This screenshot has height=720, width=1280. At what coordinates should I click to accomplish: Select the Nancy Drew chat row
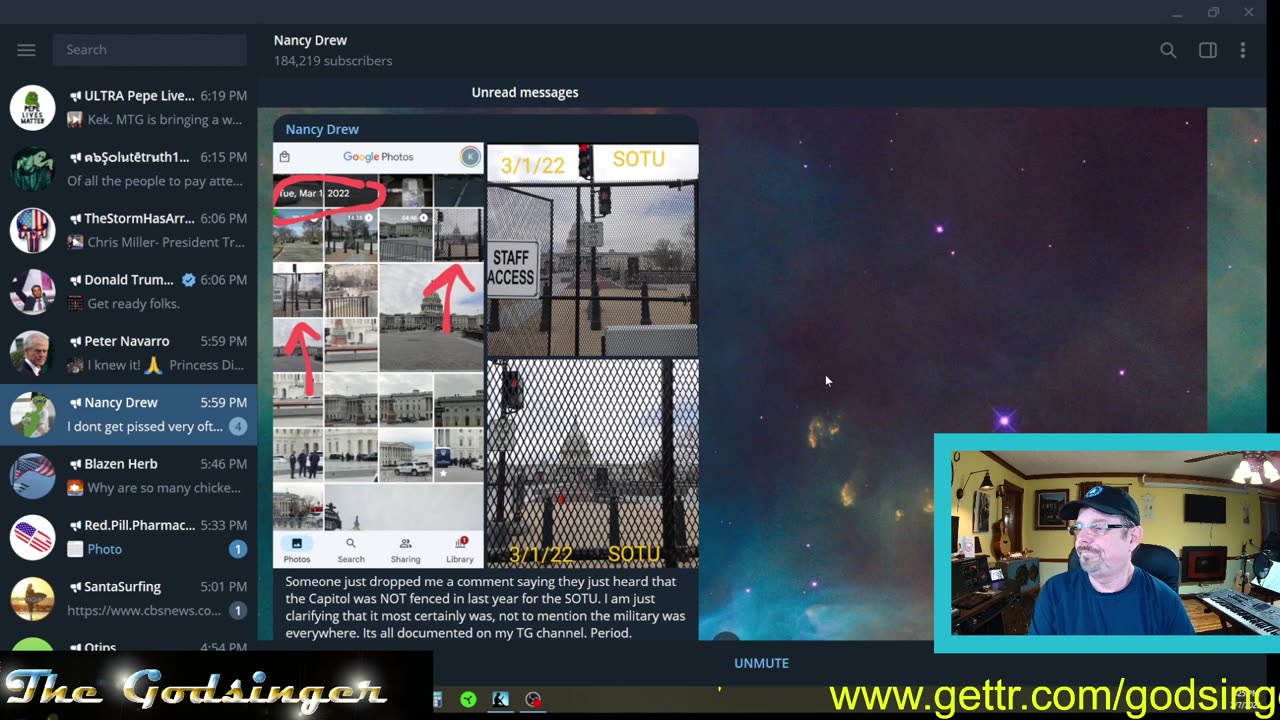[x=128, y=415]
